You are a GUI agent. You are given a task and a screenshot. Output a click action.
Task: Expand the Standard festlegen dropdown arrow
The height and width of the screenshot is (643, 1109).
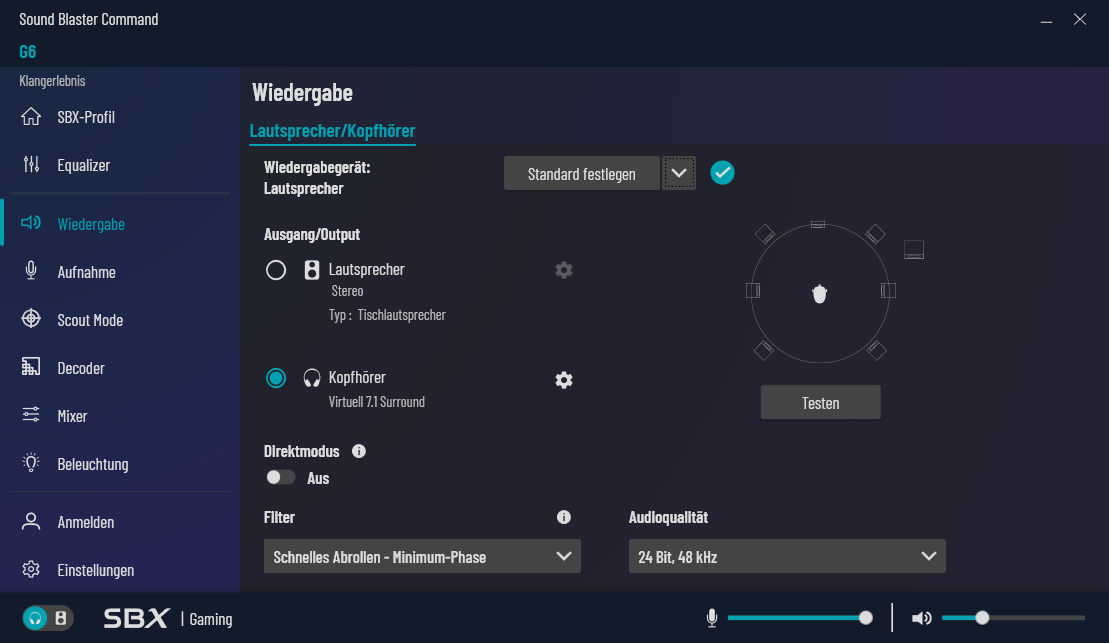pos(679,173)
